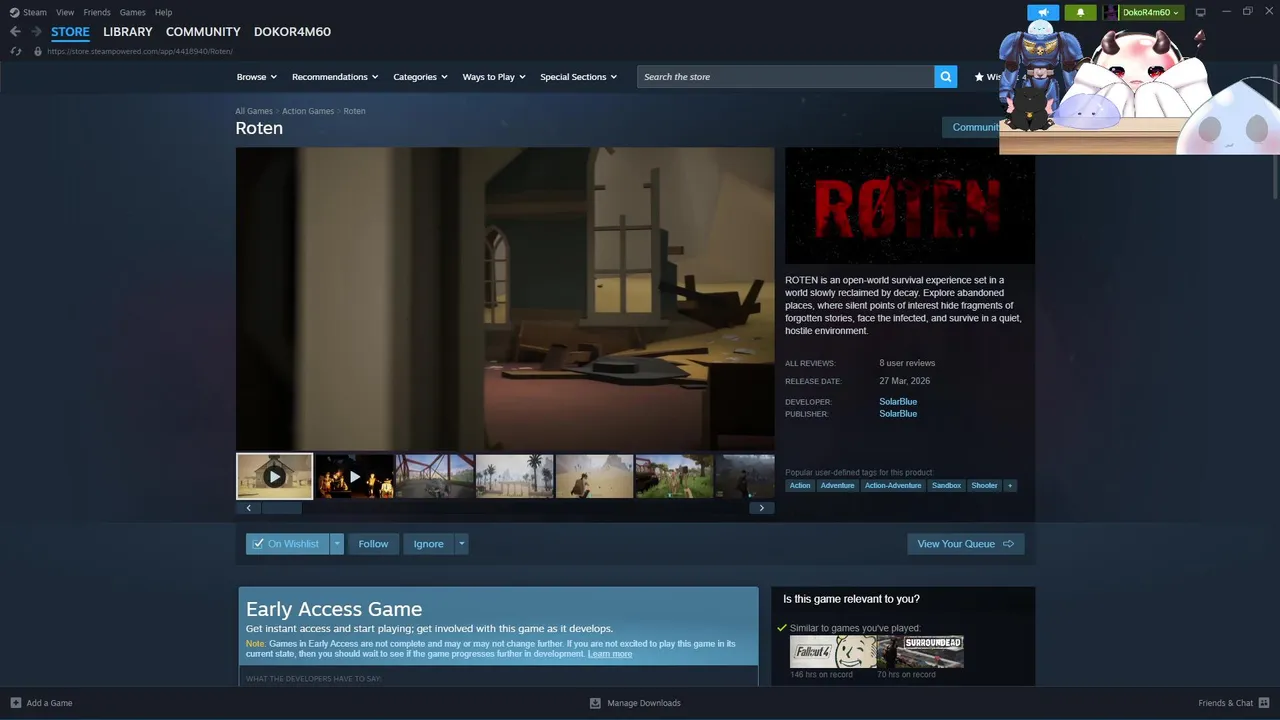Click the ROTEN game header image
Viewport: 1280px width, 720px height.
[x=910, y=206]
